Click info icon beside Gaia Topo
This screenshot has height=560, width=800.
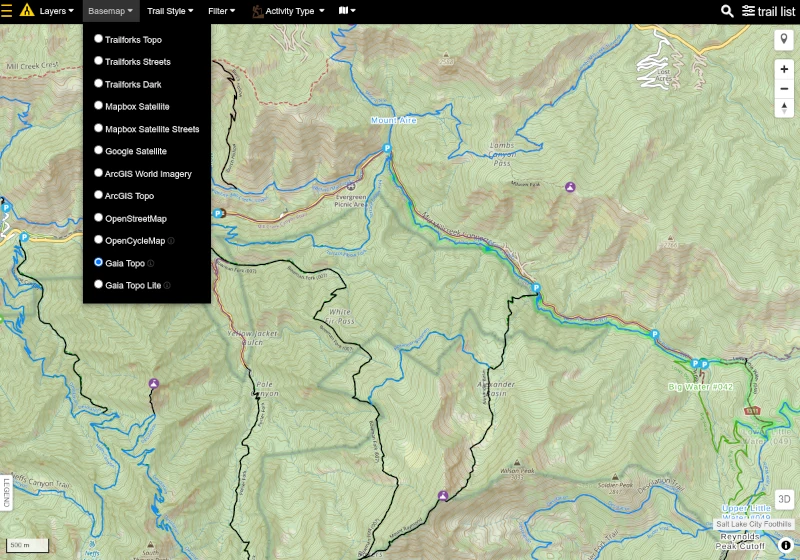(151, 263)
